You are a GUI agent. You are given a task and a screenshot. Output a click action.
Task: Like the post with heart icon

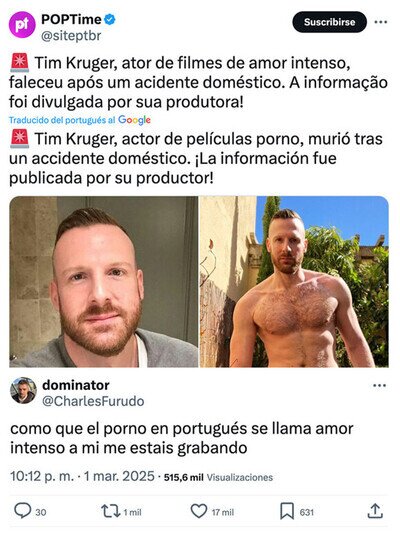point(198,511)
